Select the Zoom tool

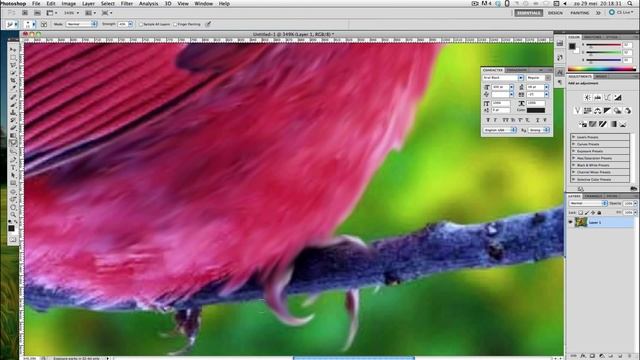[x=13, y=214]
